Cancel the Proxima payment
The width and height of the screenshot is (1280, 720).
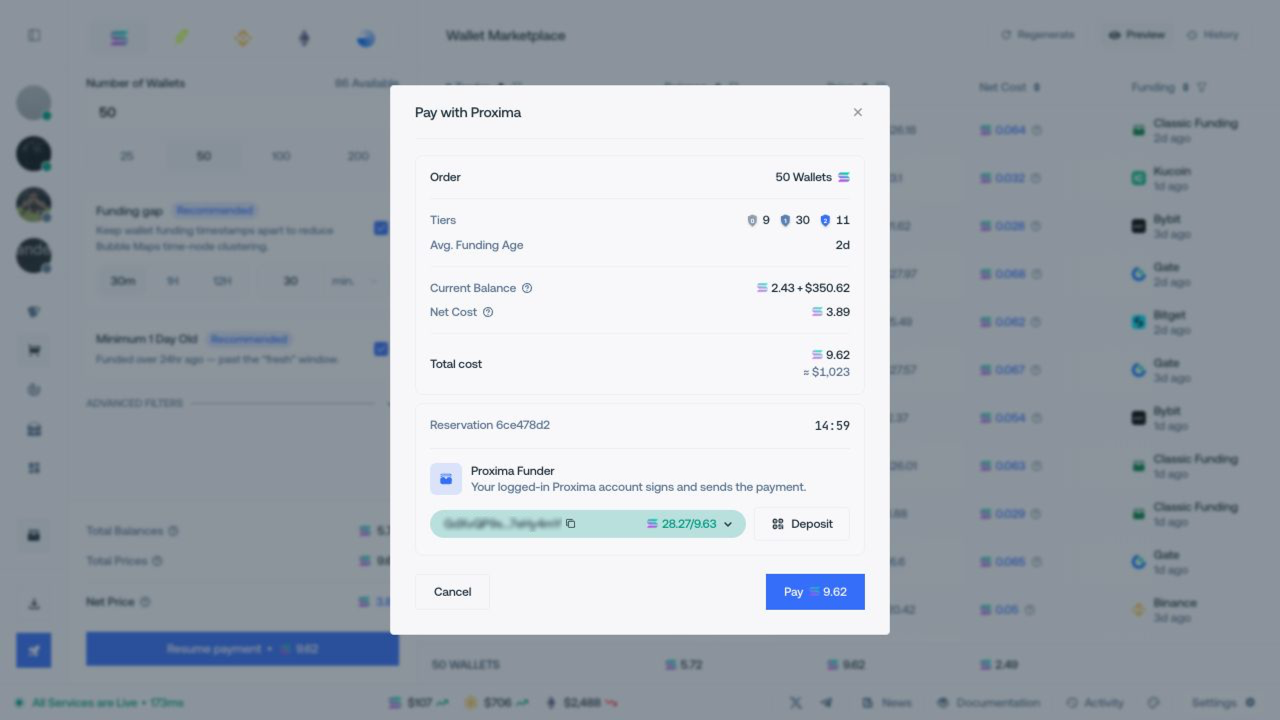(452, 592)
